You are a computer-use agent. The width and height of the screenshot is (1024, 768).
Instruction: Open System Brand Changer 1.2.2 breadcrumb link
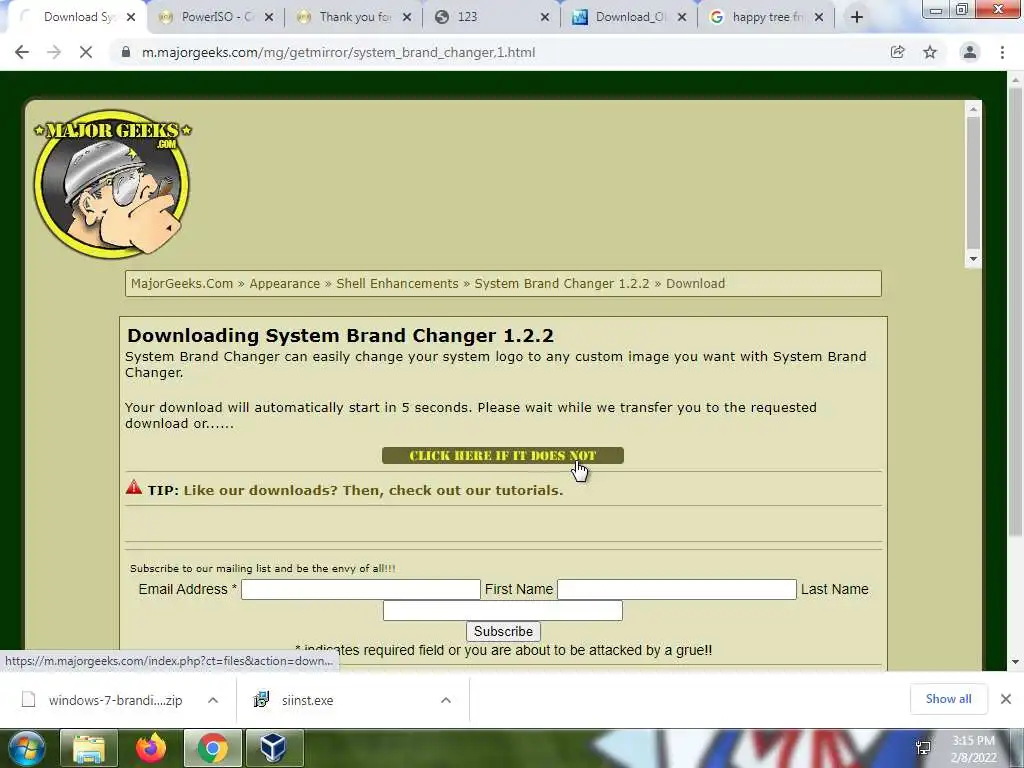click(562, 283)
